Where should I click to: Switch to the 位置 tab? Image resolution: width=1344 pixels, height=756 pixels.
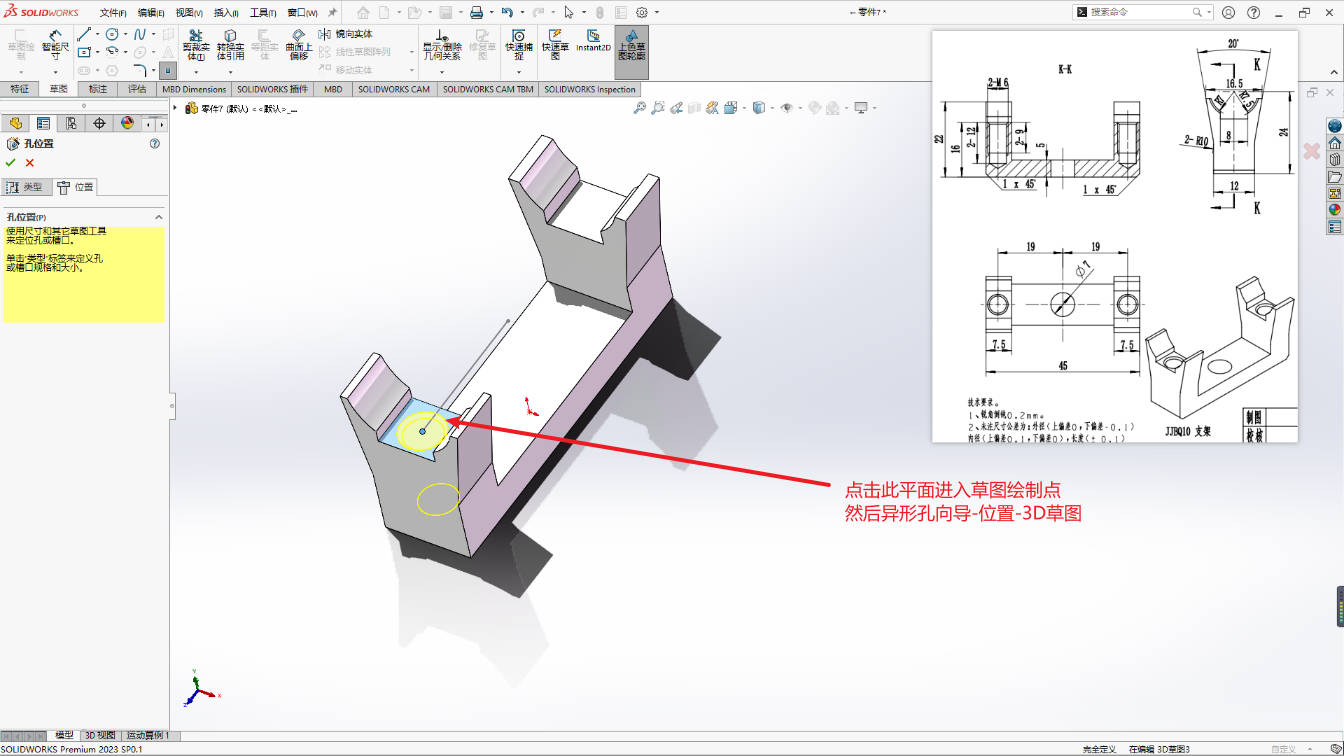[75, 187]
